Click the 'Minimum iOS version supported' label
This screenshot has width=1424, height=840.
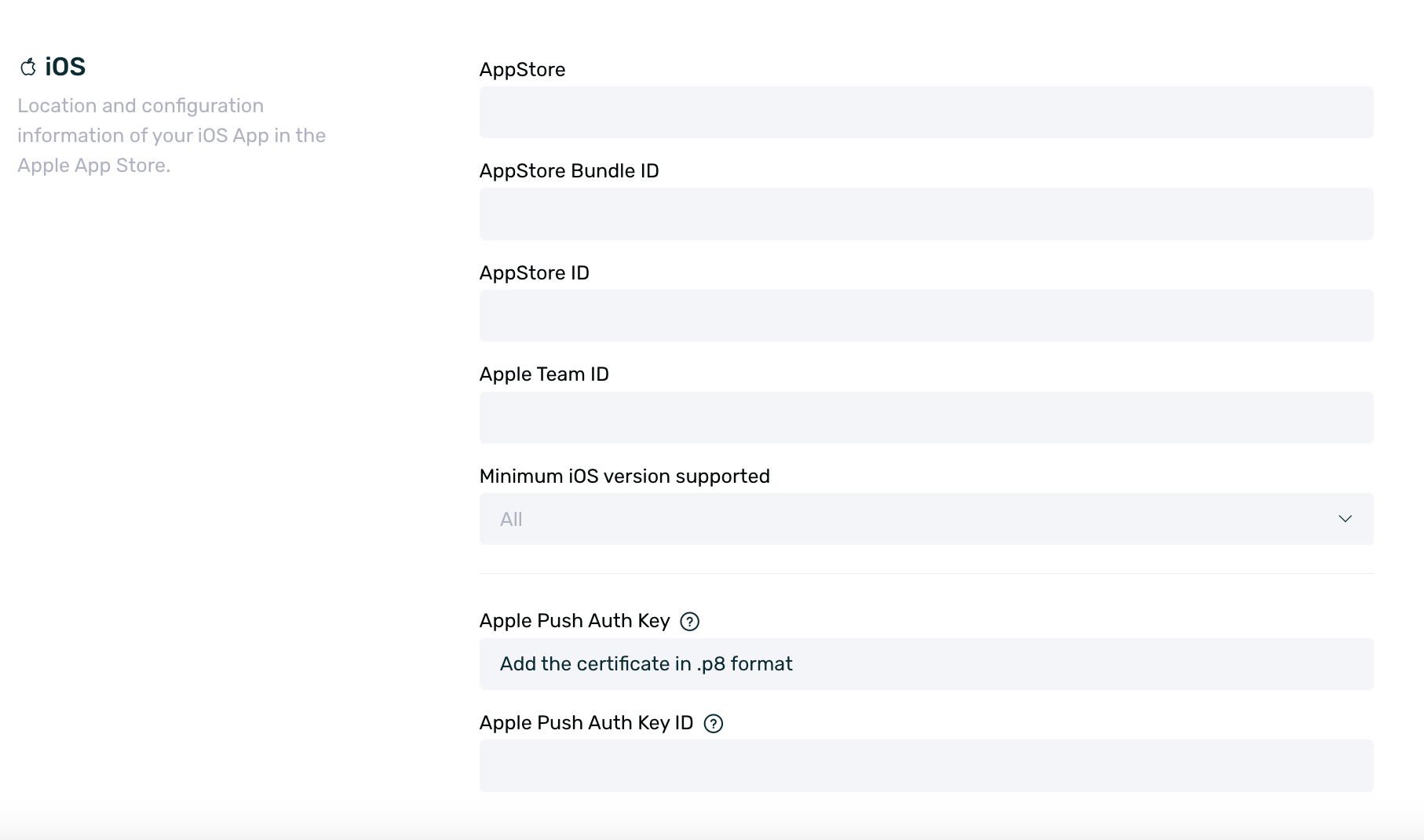pyautogui.click(x=625, y=477)
